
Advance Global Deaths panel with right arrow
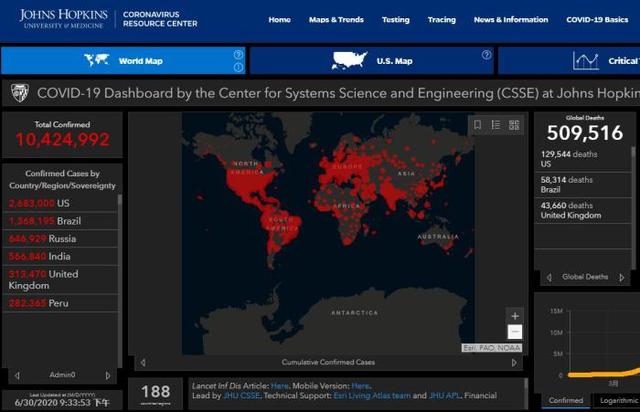coord(621,276)
